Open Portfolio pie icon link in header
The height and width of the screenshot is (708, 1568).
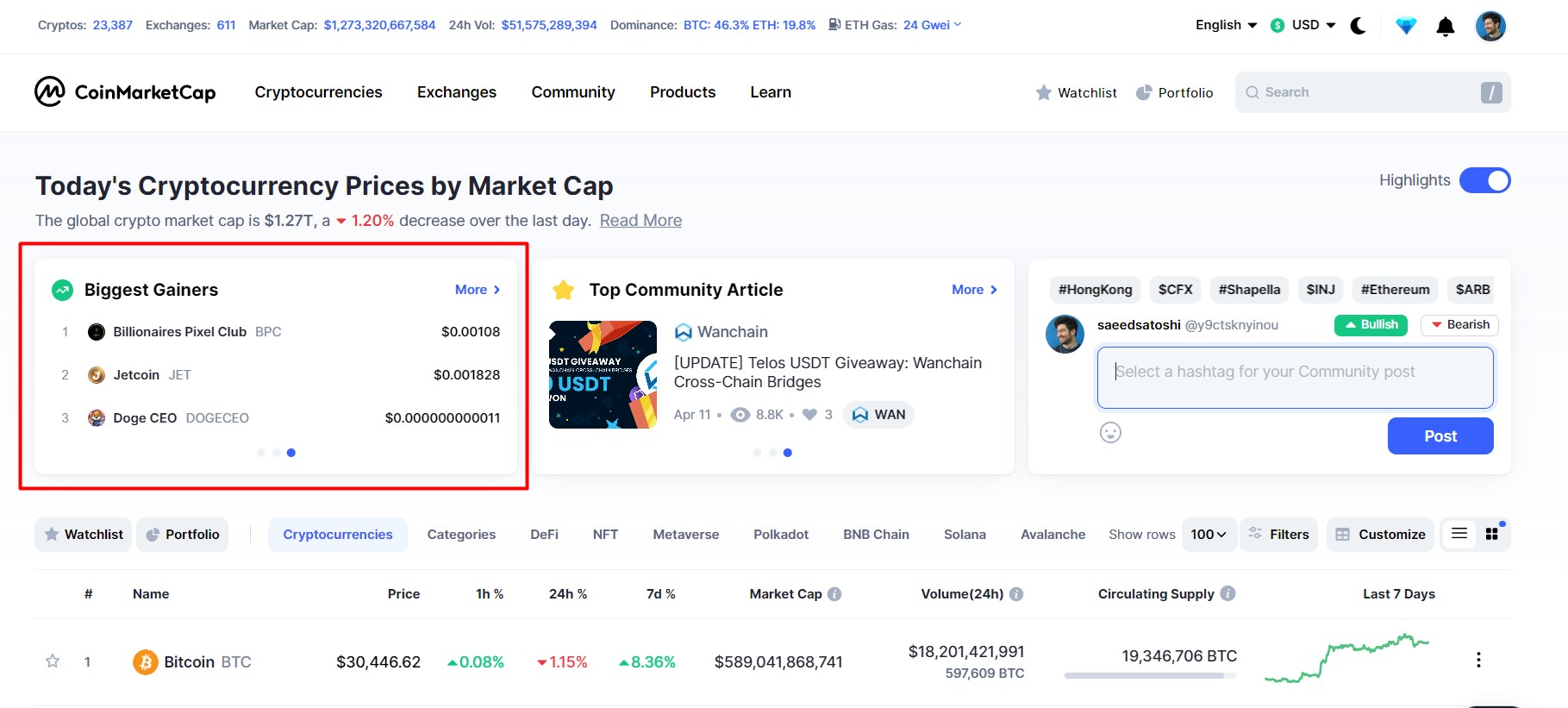tap(1174, 92)
